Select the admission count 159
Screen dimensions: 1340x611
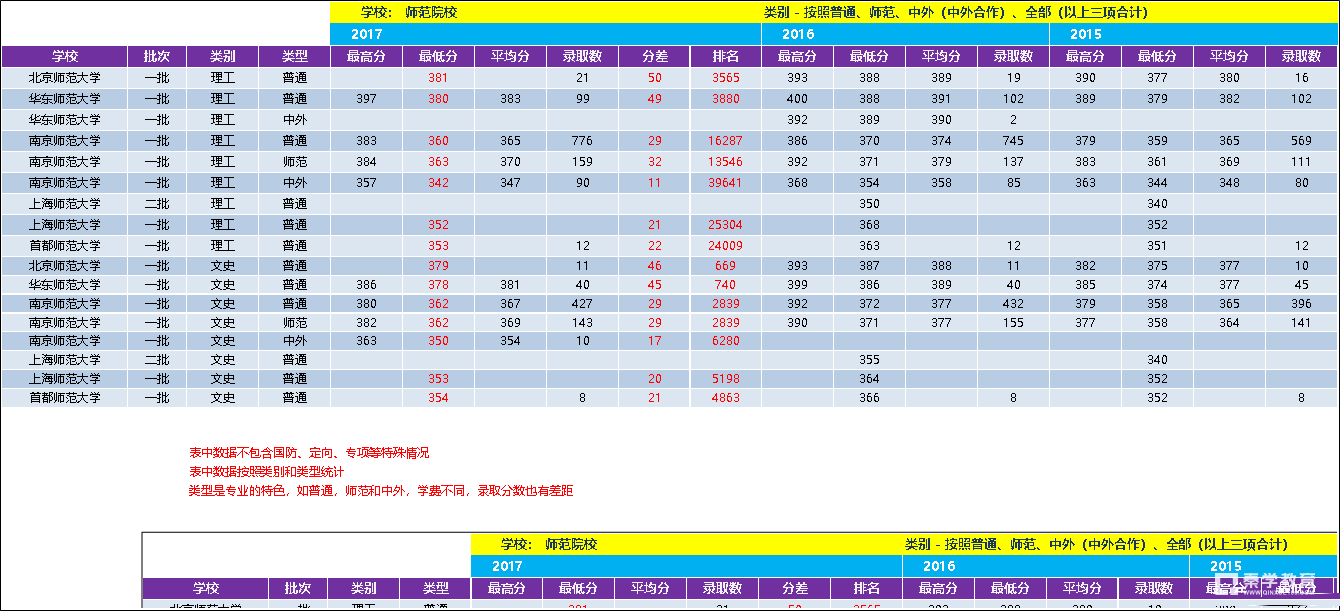point(582,162)
